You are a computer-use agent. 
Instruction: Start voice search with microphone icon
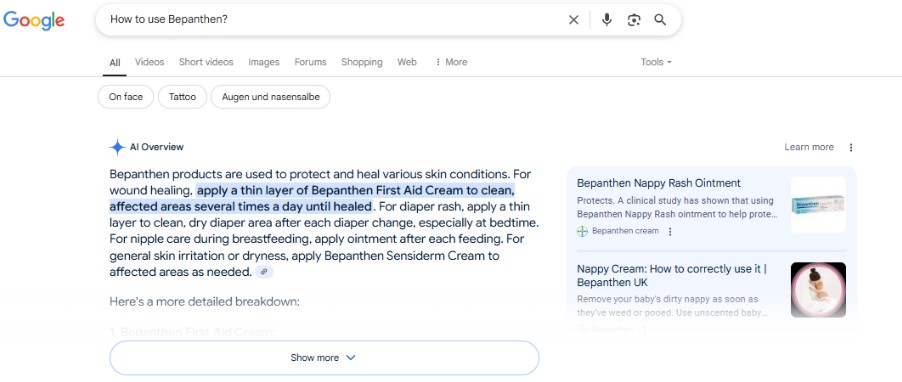[x=606, y=20]
